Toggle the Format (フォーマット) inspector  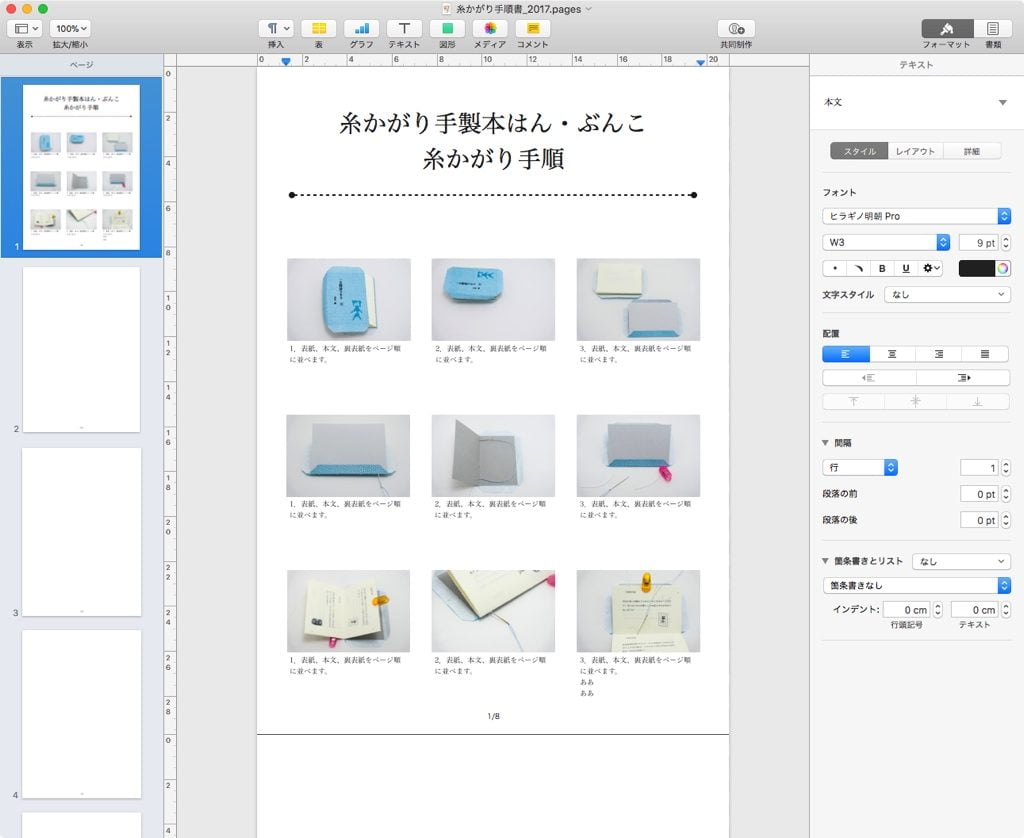click(947, 29)
